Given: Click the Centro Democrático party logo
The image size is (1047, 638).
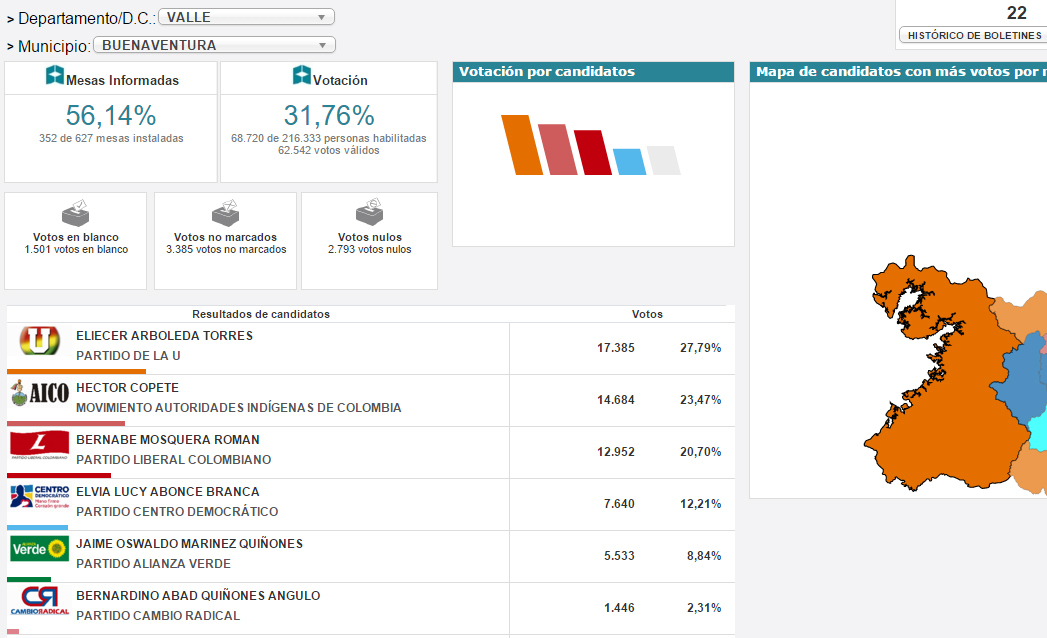Looking at the screenshot, I should 40,497.
